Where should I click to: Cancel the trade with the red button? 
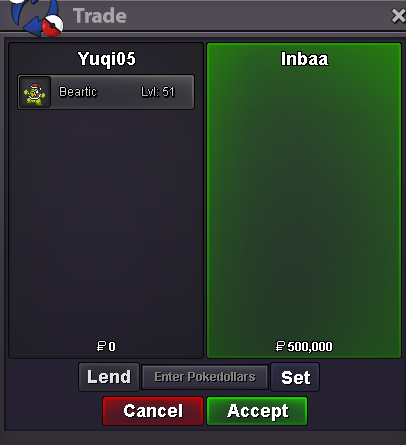click(x=153, y=411)
